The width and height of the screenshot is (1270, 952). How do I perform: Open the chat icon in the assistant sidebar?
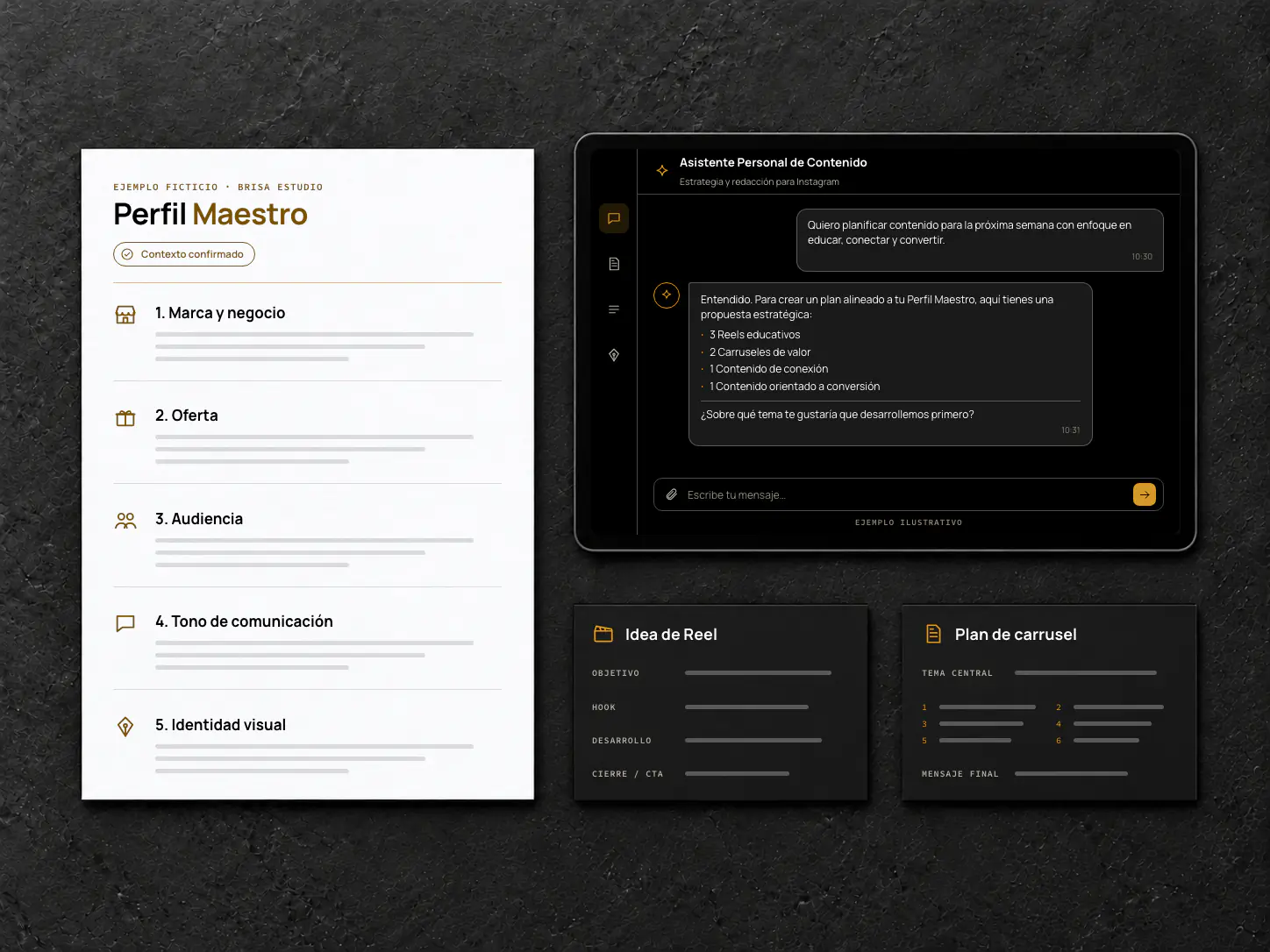click(x=614, y=218)
